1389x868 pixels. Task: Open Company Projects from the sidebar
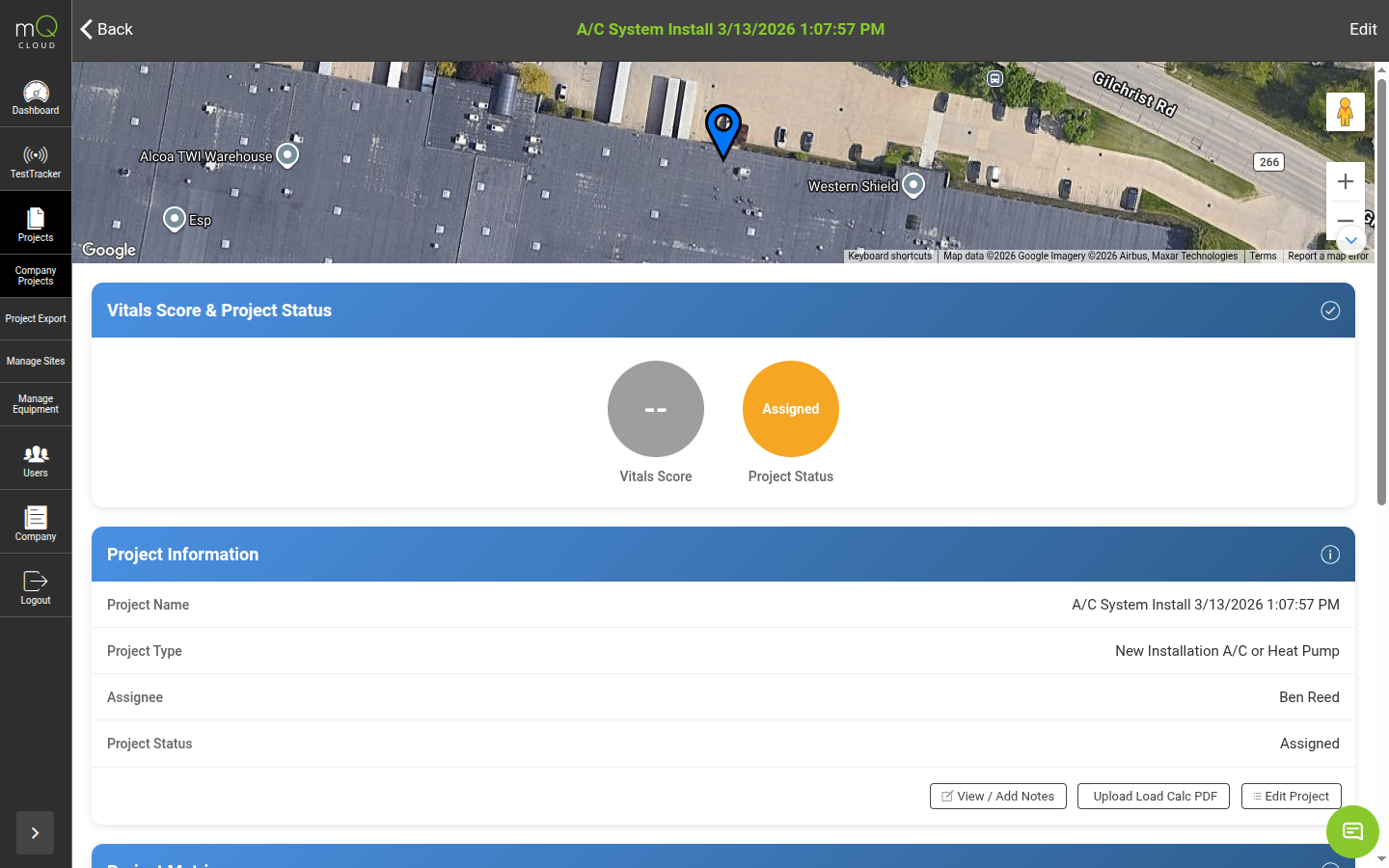[36, 276]
